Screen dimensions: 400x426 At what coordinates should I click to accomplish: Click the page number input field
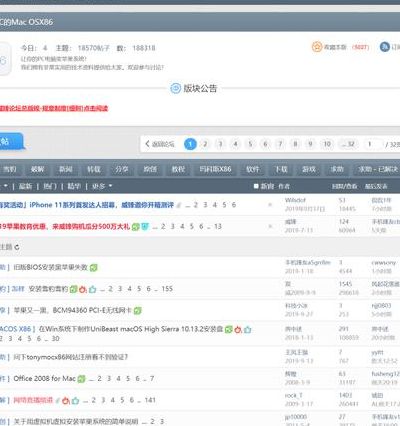point(373,144)
